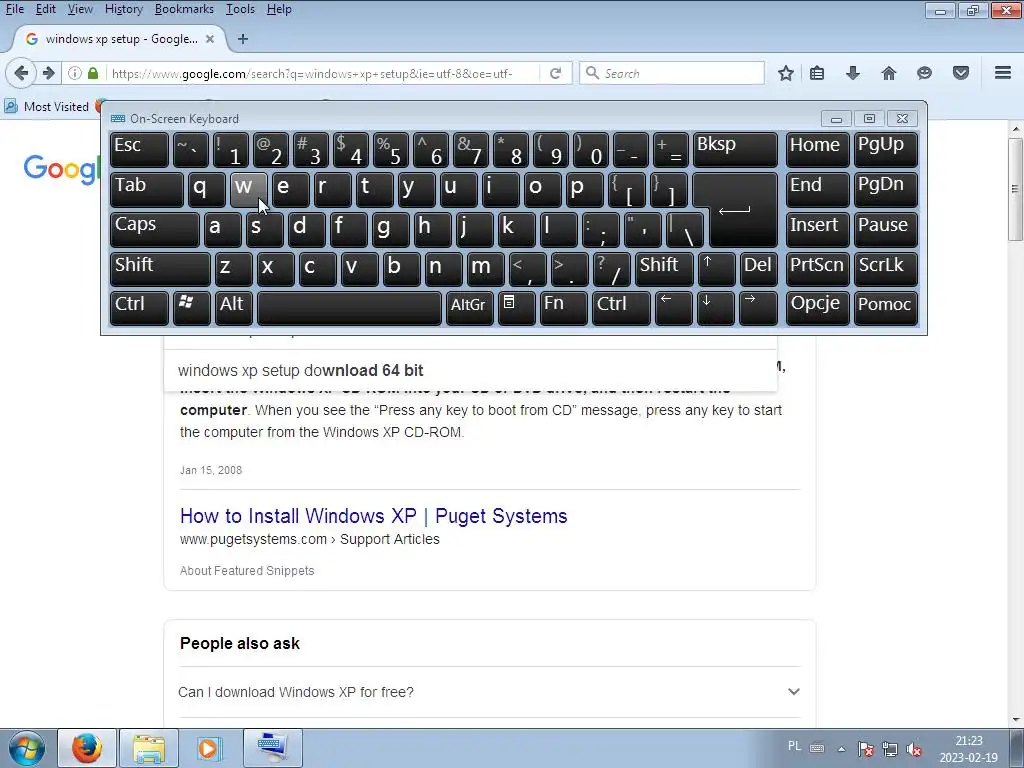
Task: Click the page vertical scrollbar thumb
Action: click(x=1015, y=189)
